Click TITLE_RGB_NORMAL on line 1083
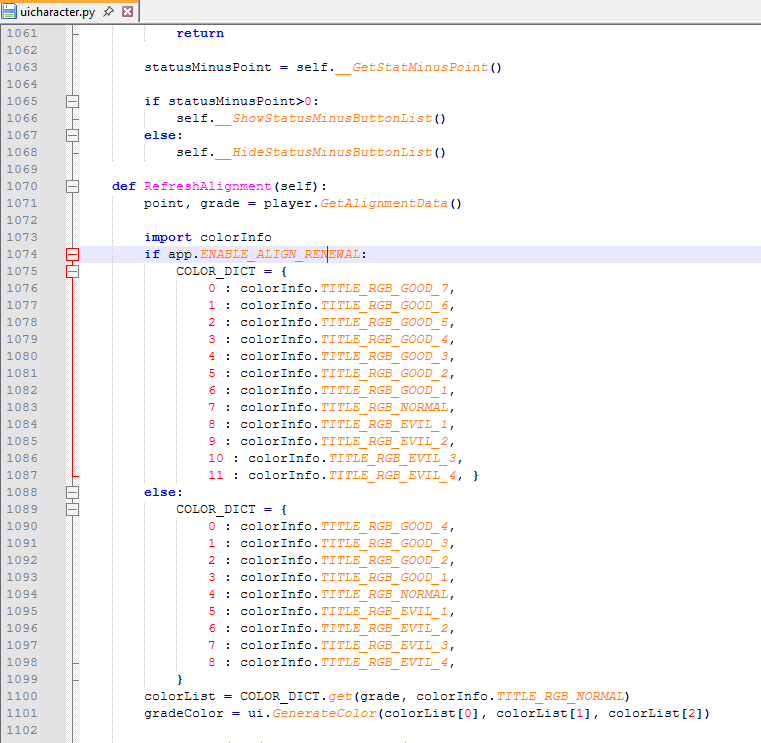This screenshot has width=761, height=743. (386, 407)
